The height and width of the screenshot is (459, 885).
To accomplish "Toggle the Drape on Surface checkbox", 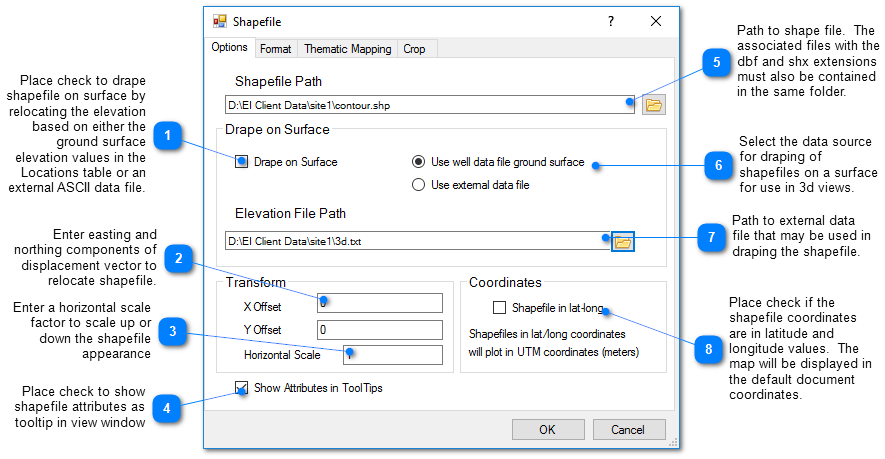I will tap(242, 162).
